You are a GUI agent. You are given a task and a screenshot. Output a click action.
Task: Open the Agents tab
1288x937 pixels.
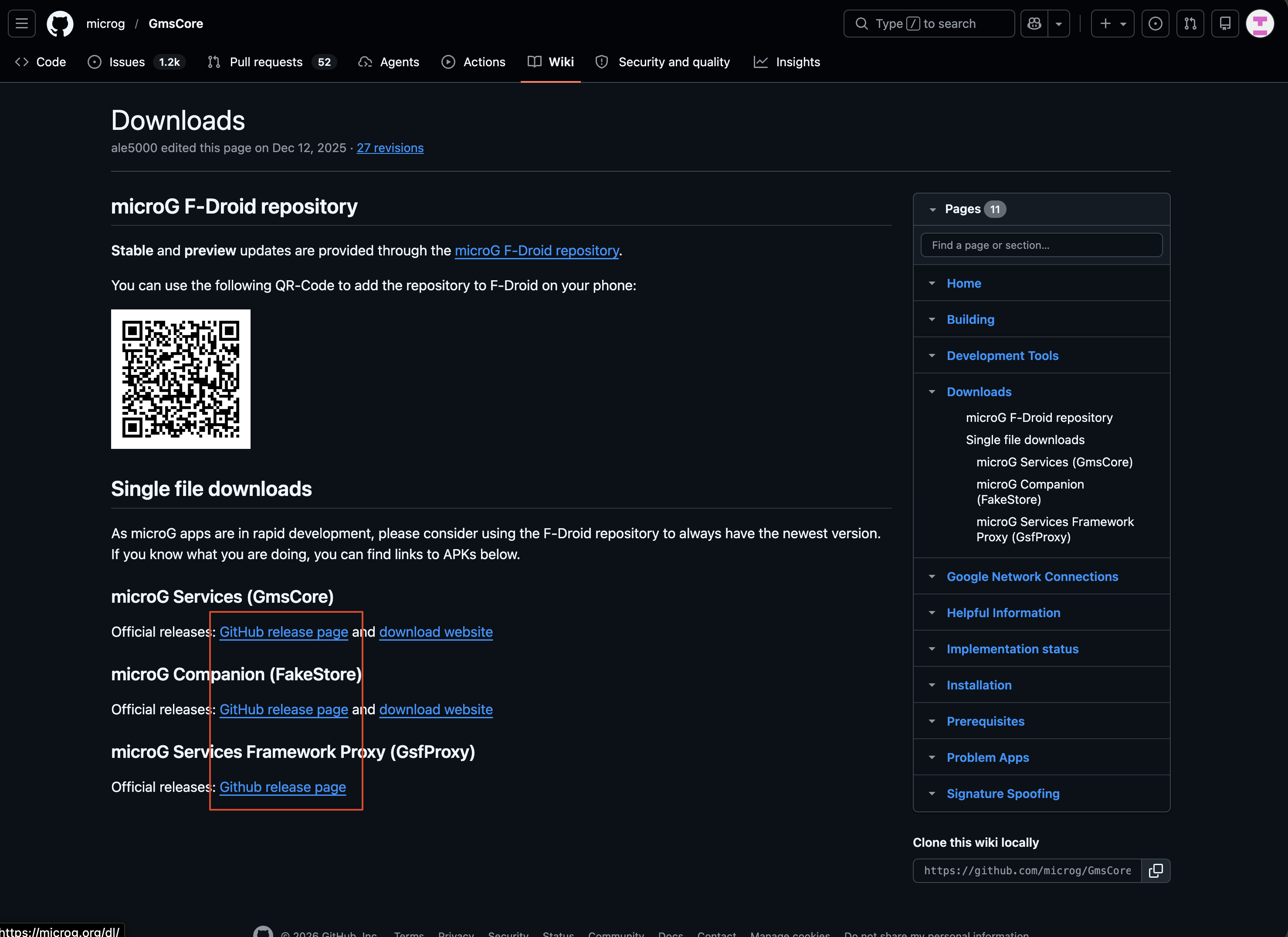[389, 62]
